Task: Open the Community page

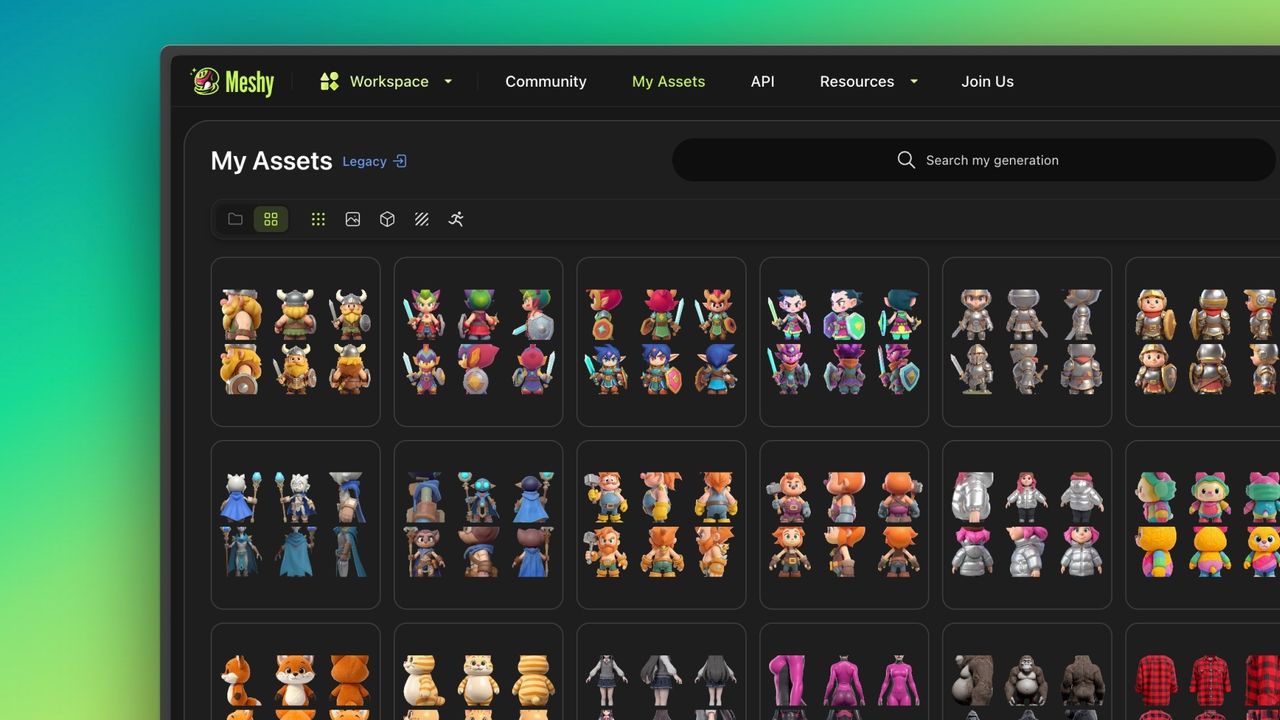Action: click(x=546, y=82)
